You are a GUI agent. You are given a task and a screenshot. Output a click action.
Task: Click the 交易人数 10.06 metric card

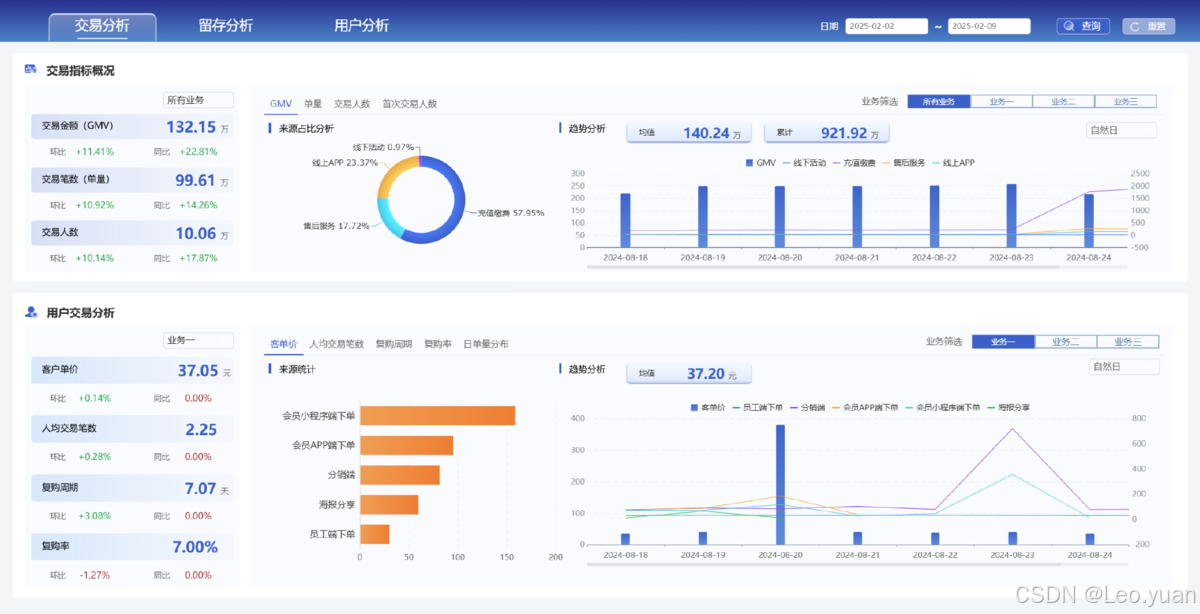click(132, 233)
